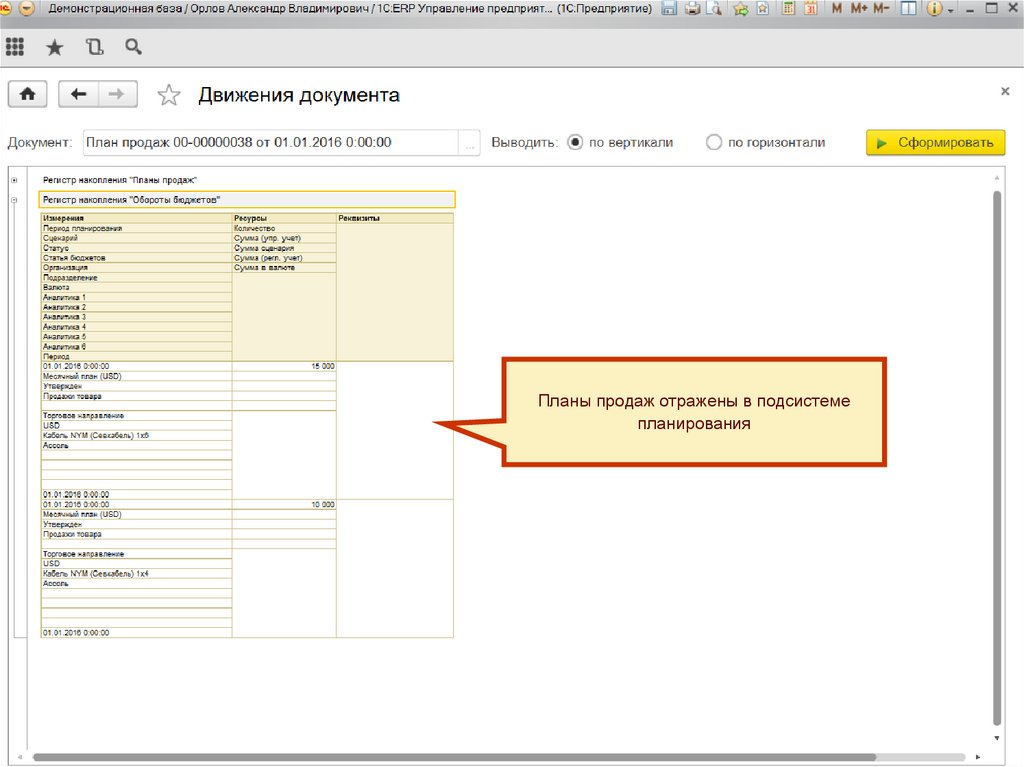Screen dimensions: 1024x767
Task: Click the Аналитика 1 cell
Action: point(136,297)
